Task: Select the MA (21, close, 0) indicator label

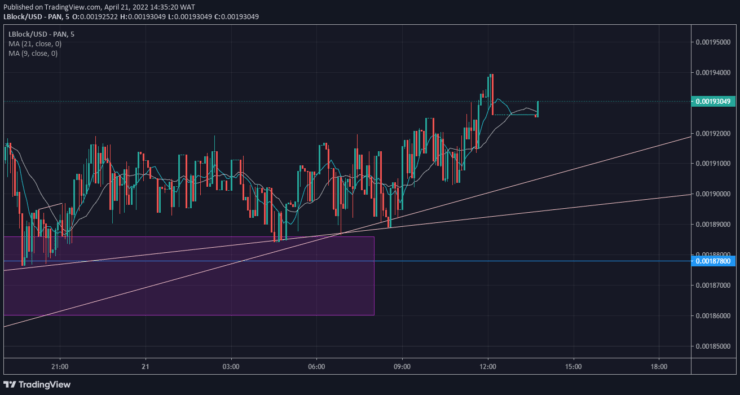Action: tap(35, 44)
